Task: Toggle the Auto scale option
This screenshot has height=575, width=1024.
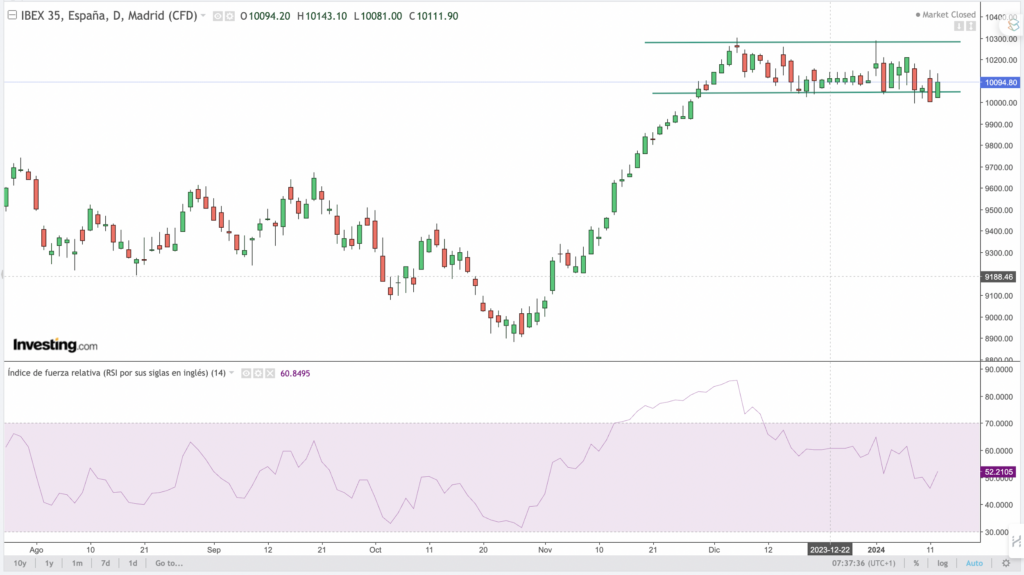Action: tap(975, 564)
